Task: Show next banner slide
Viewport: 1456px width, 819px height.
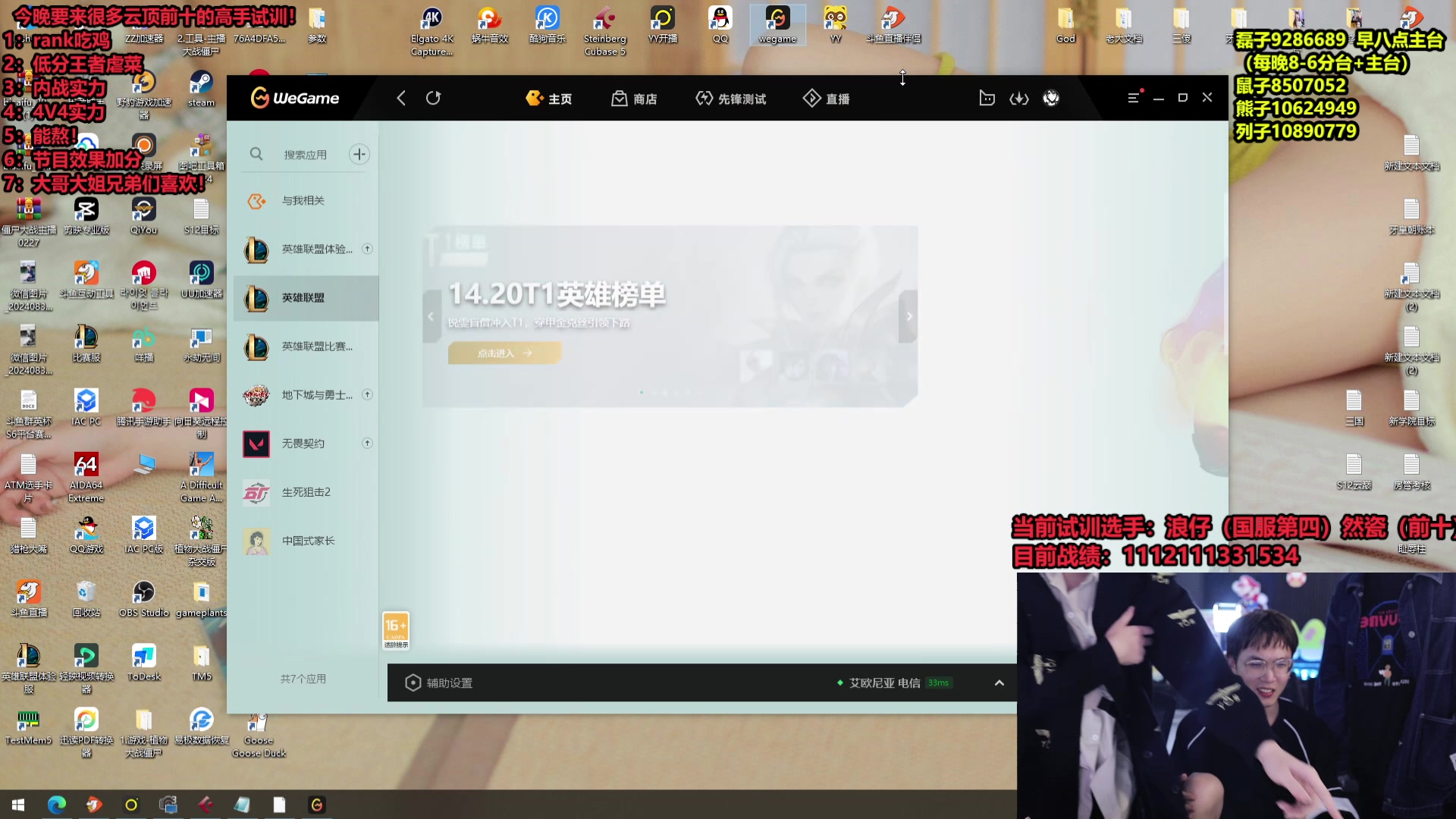Action: 909,316
